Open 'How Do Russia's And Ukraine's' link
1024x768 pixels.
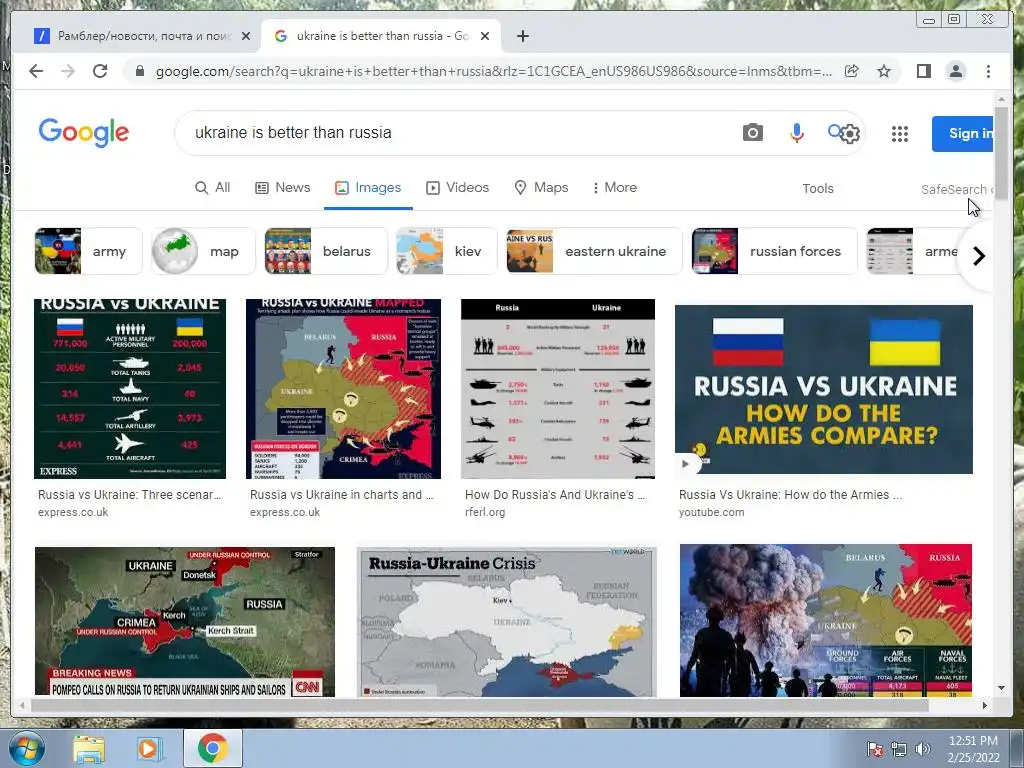555,495
